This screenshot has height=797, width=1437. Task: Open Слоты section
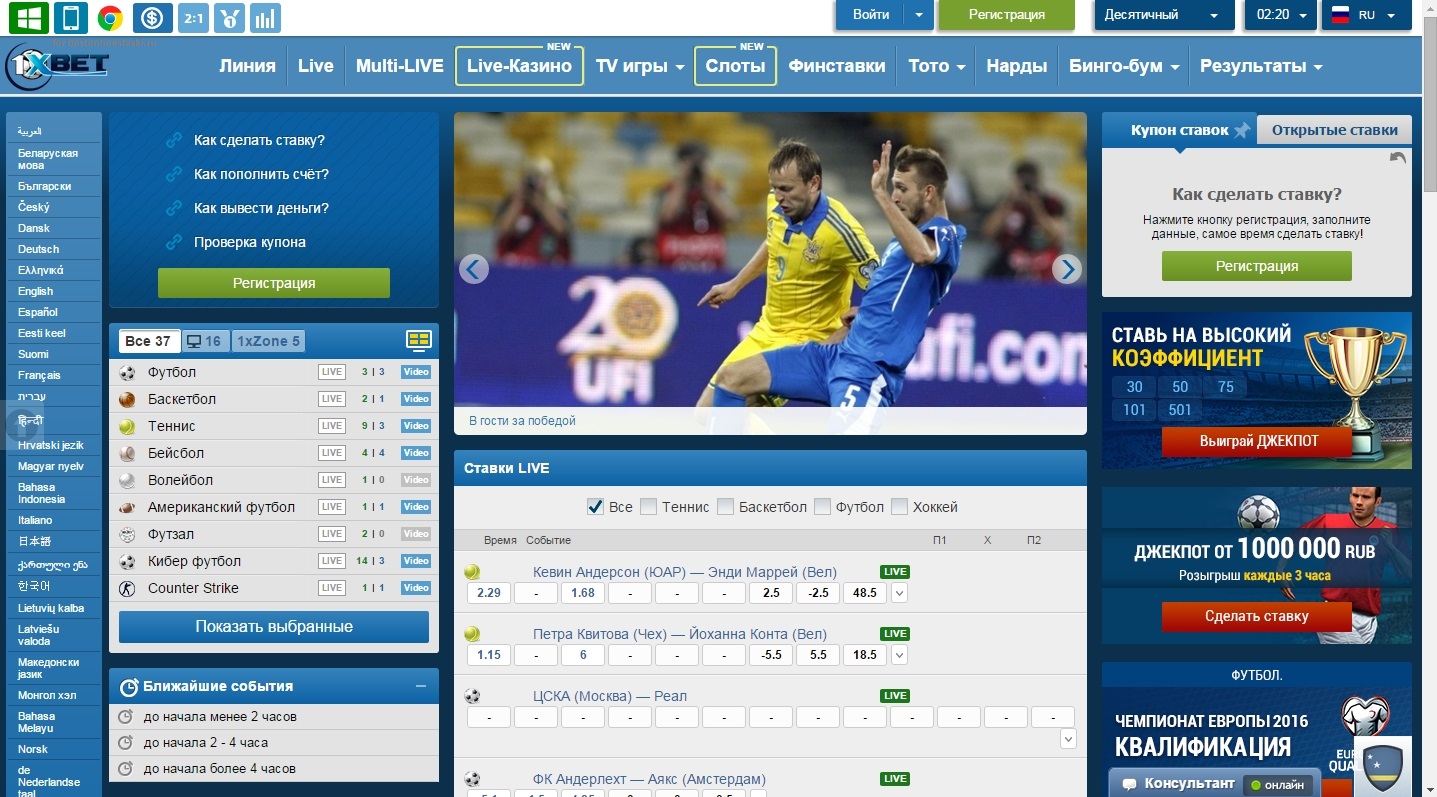735,66
